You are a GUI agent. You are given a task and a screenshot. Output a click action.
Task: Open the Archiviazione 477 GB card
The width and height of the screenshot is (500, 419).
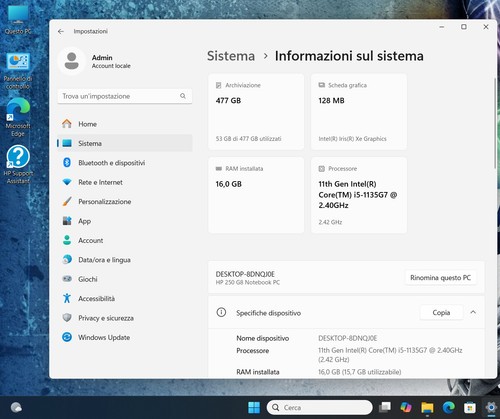[x=256, y=112]
